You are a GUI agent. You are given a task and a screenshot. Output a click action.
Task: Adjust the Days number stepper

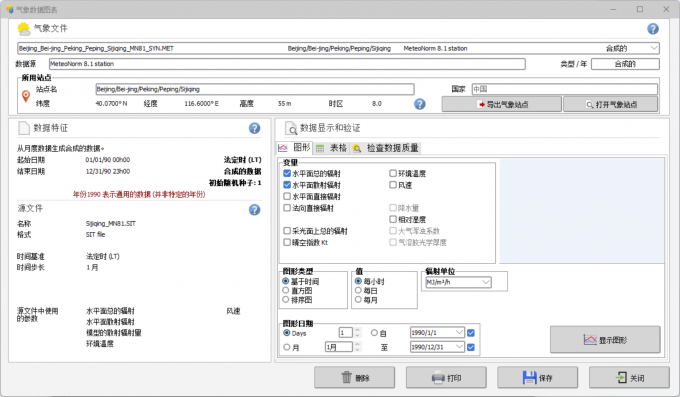pyautogui.click(x=357, y=333)
